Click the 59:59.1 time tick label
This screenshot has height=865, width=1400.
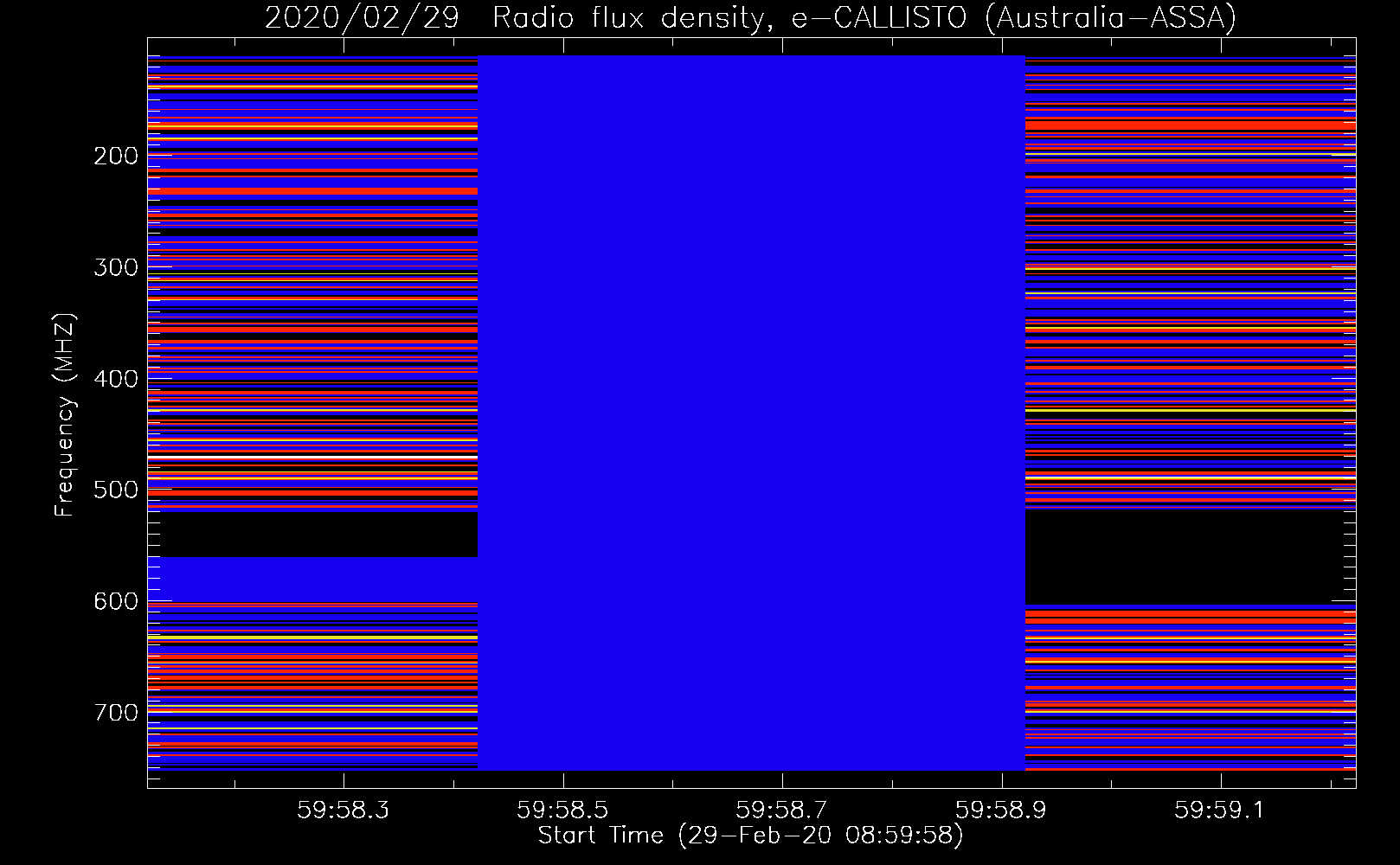pos(1220,811)
